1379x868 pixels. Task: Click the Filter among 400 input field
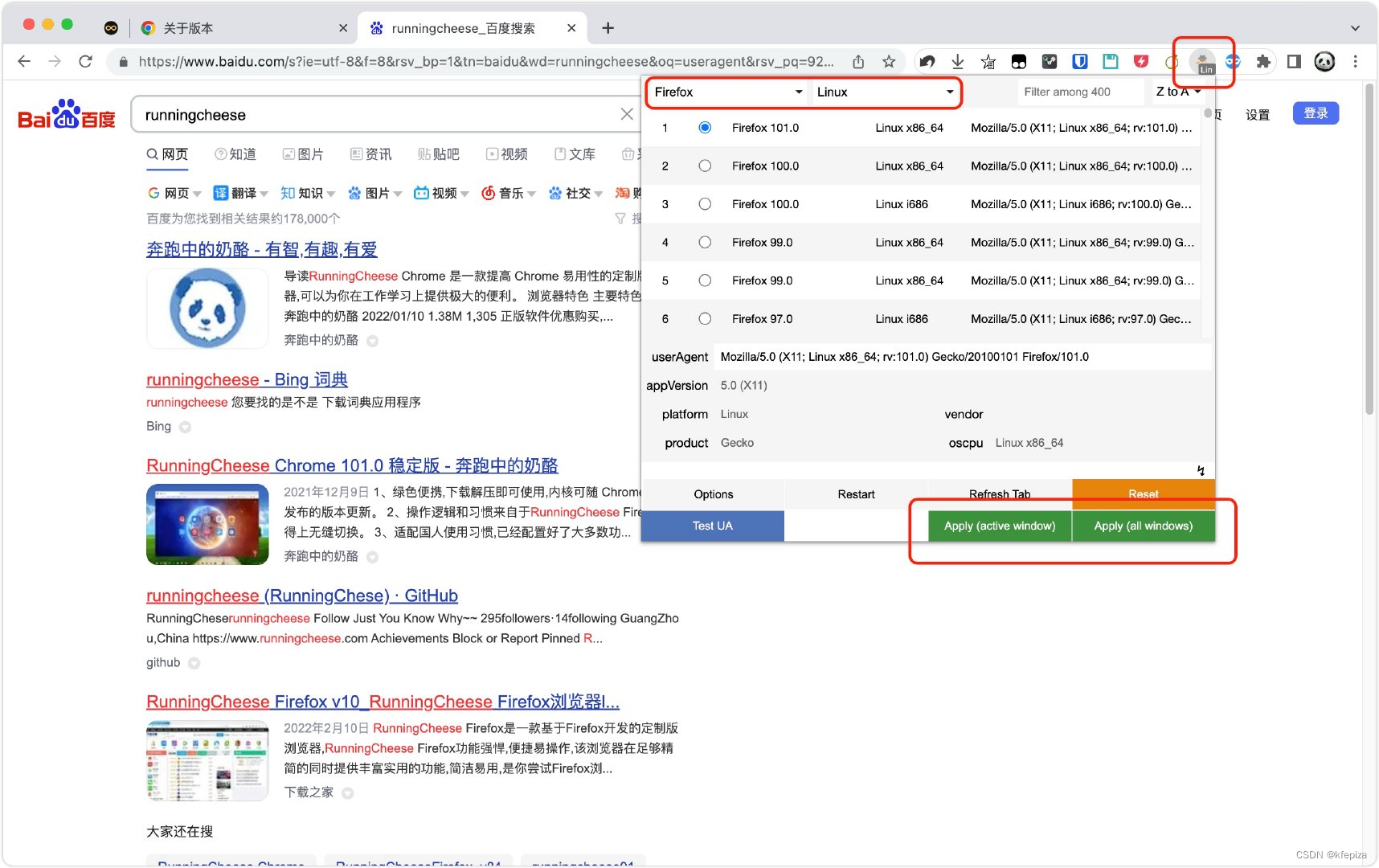1081,92
